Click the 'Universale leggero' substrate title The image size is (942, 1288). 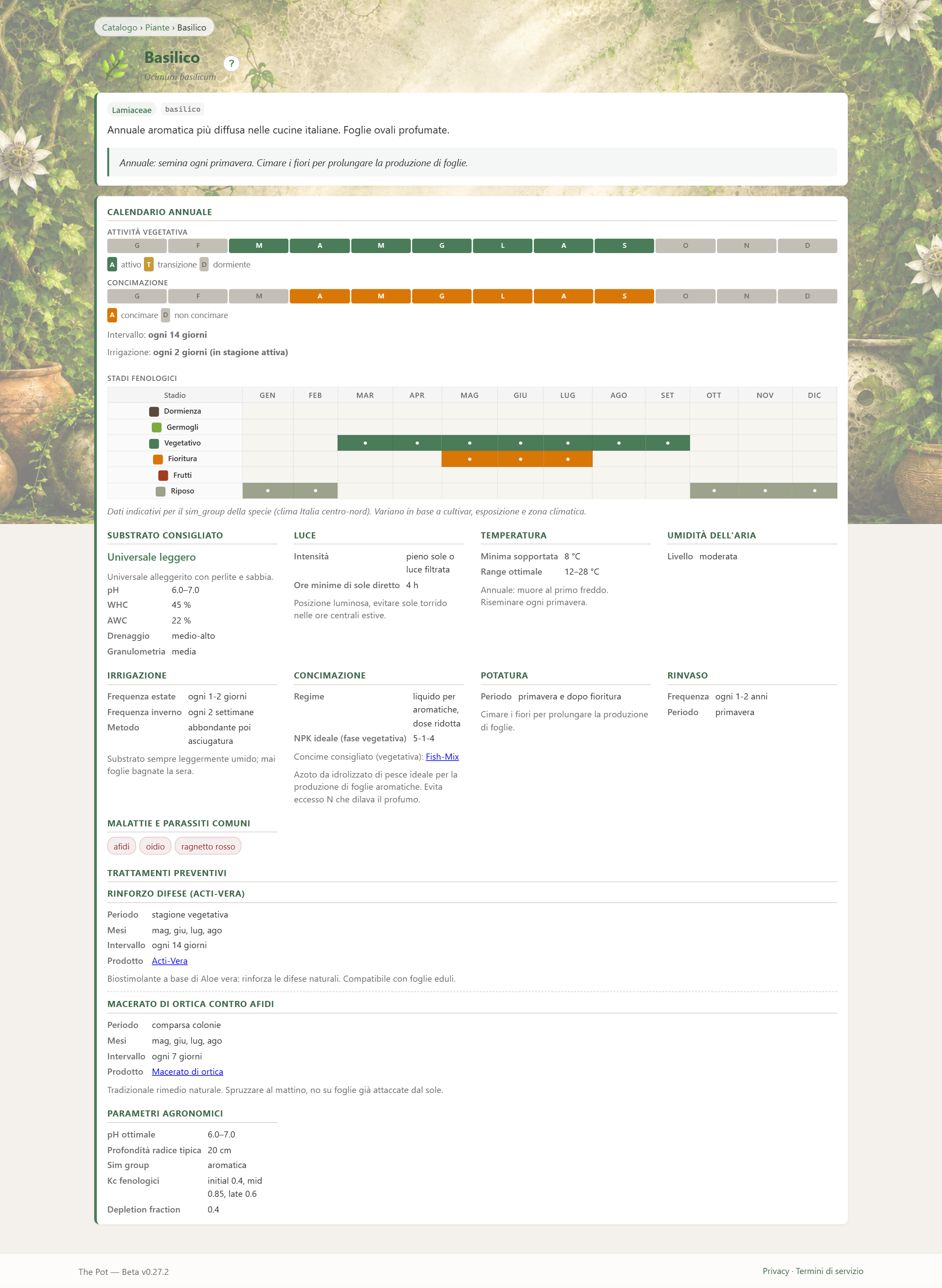click(x=151, y=557)
